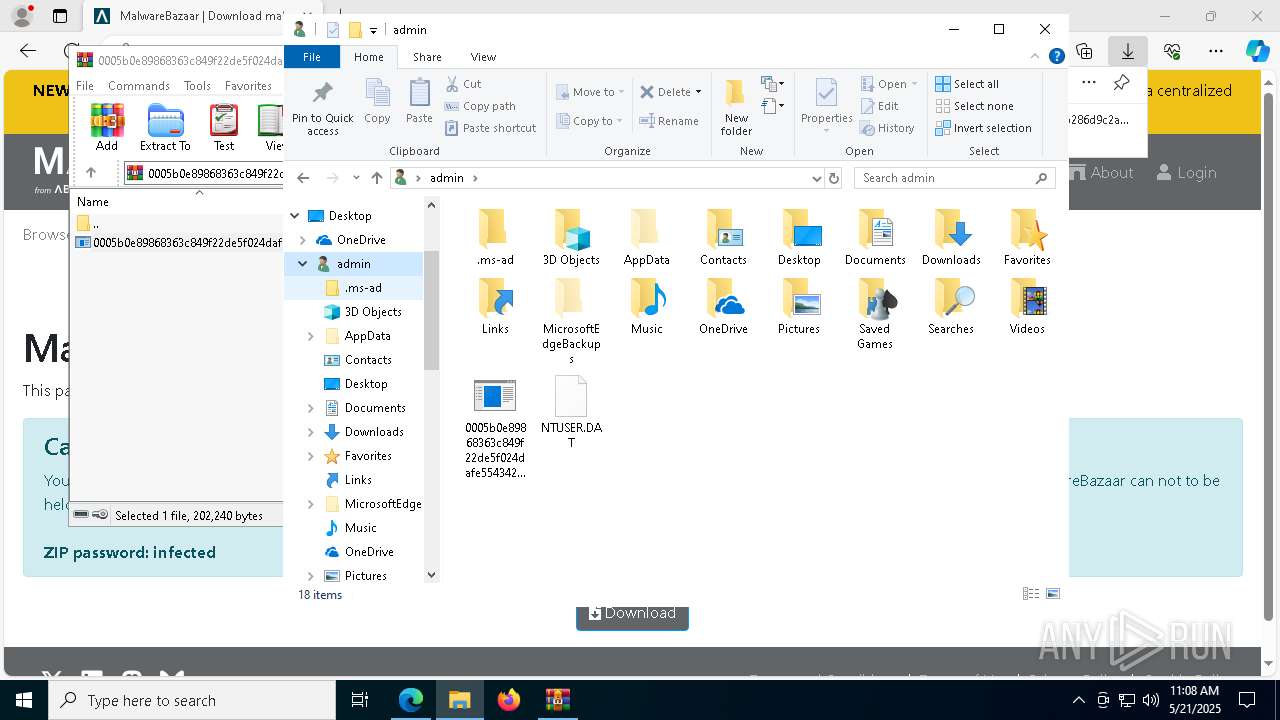This screenshot has width=1280, height=720.
Task: Click the Search admin field
Action: 955,178
